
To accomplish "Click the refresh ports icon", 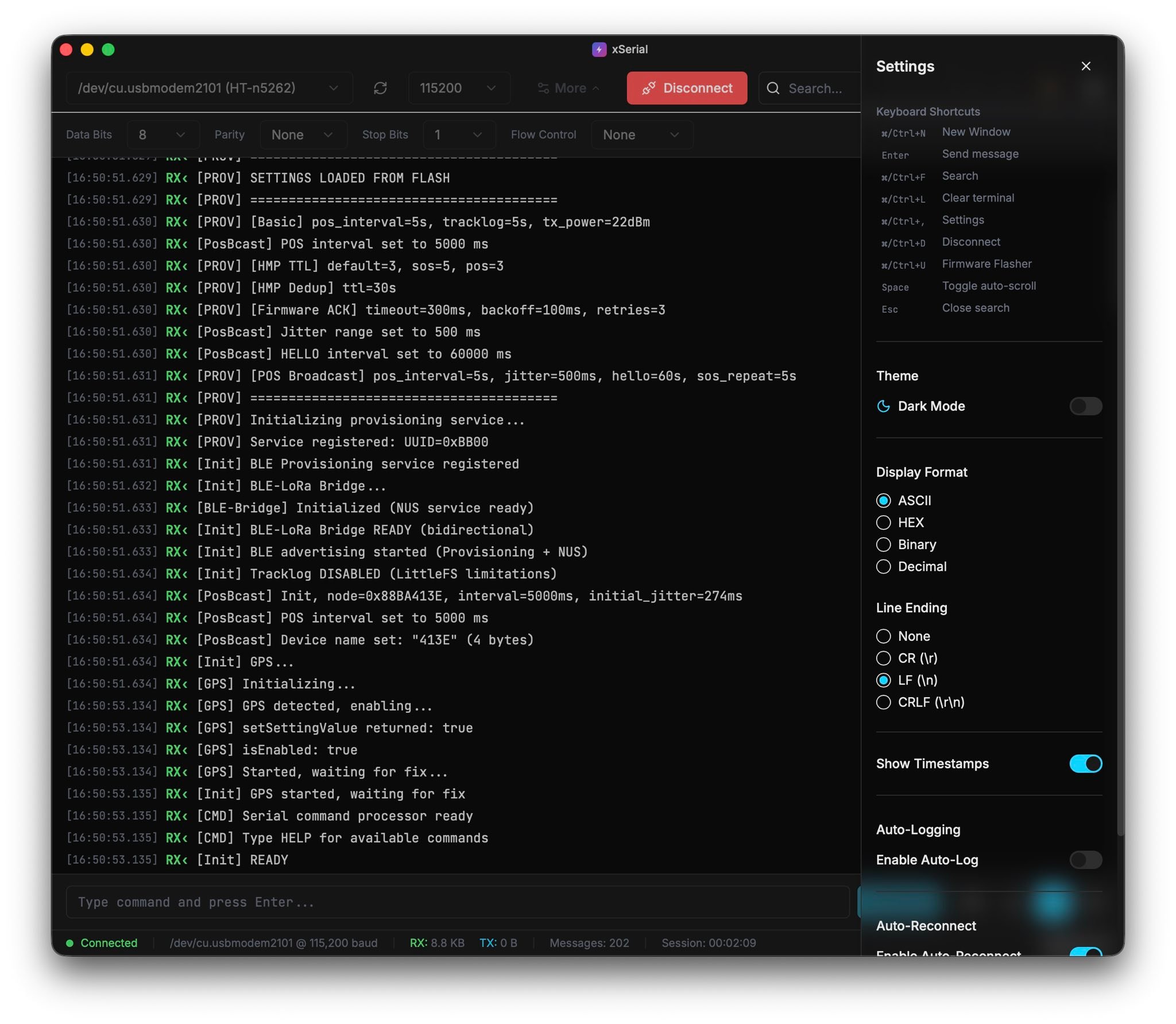I will point(380,88).
